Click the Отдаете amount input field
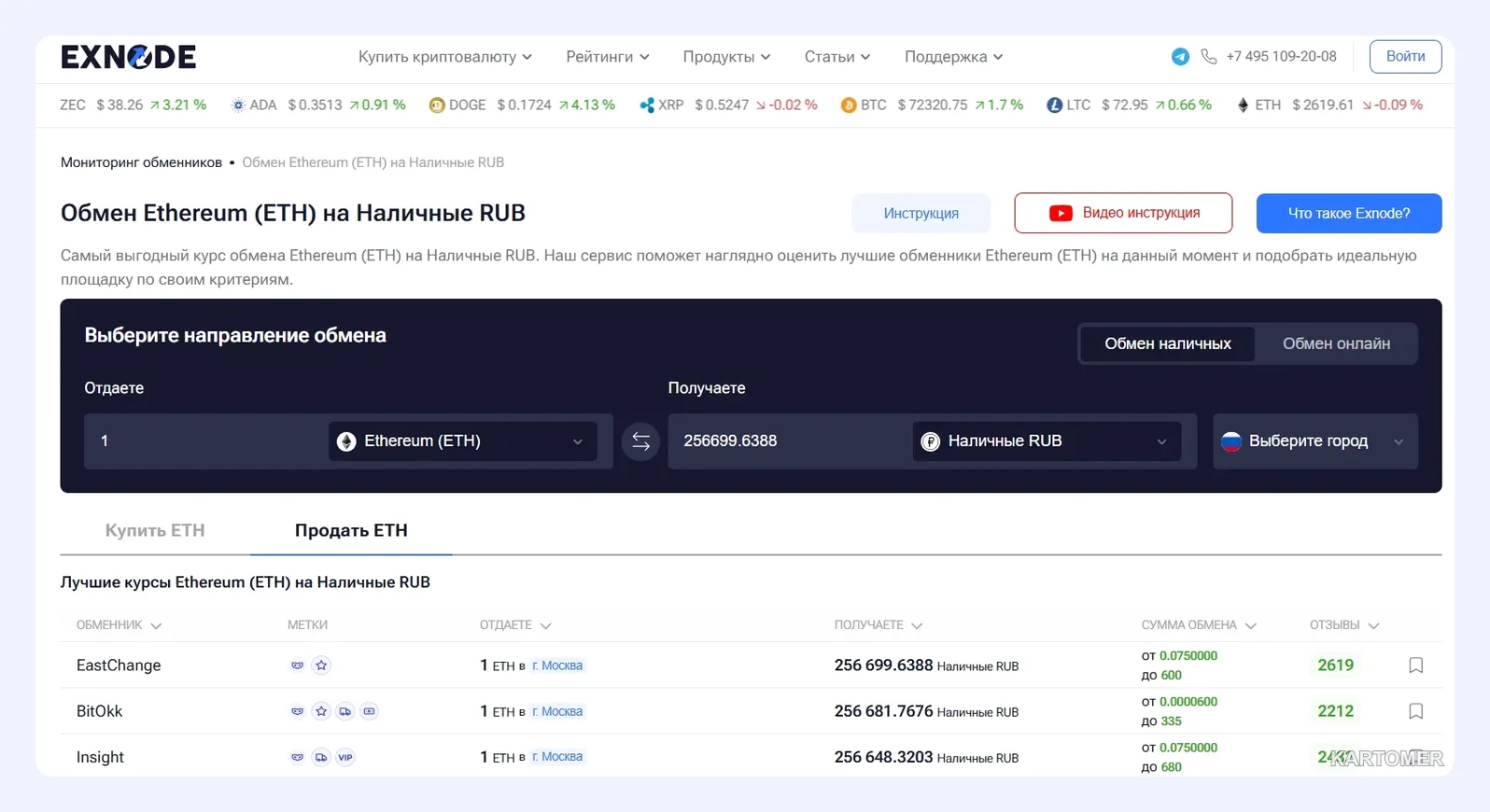The image size is (1490, 812). 205,441
